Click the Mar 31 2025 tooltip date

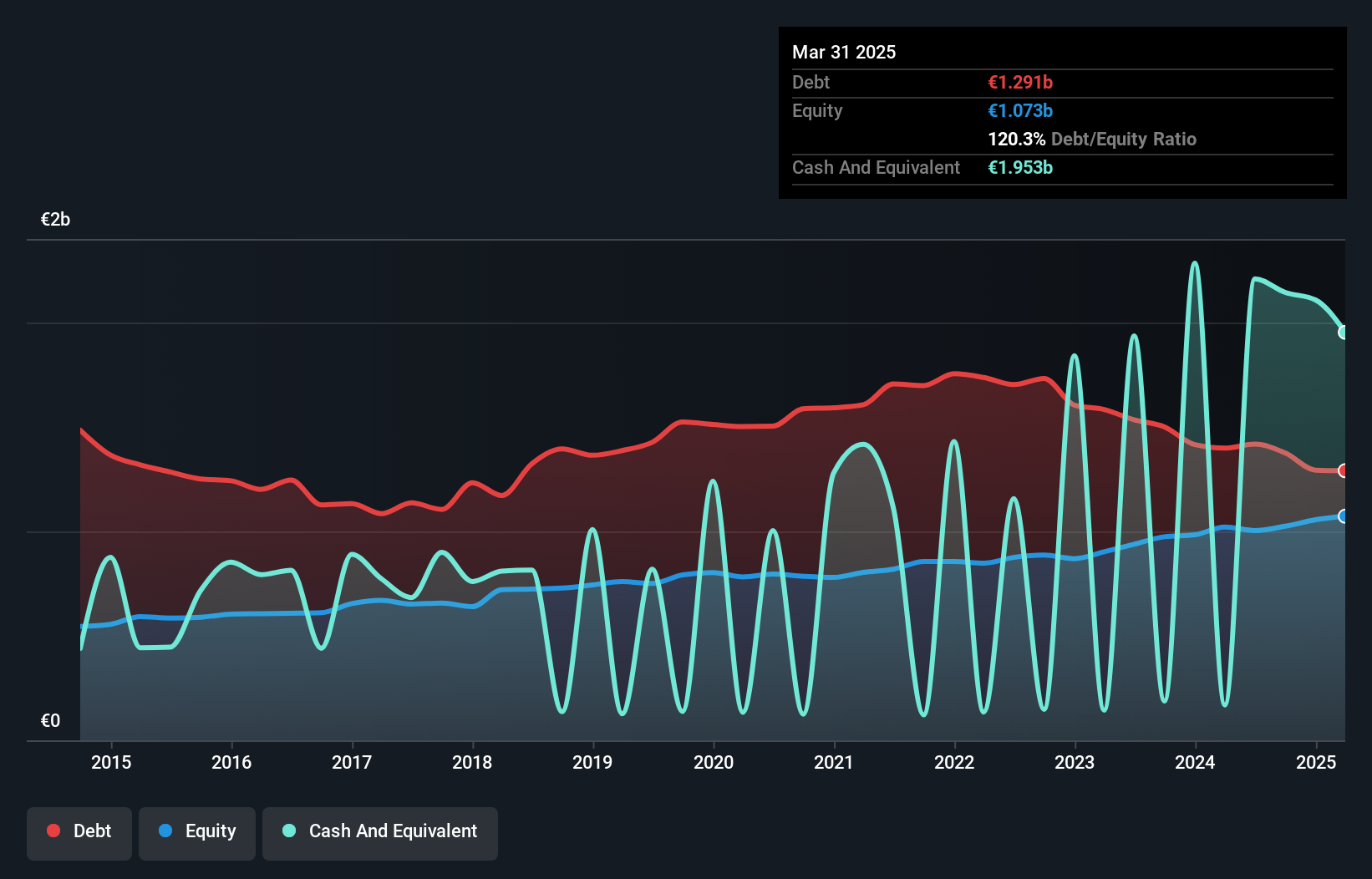[x=844, y=52]
